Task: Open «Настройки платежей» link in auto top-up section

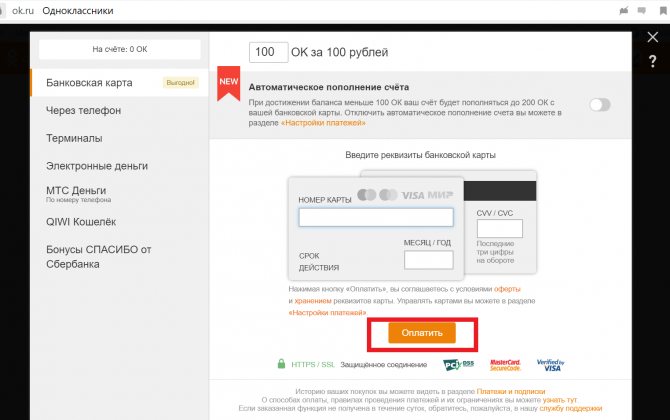Action: [x=323, y=123]
